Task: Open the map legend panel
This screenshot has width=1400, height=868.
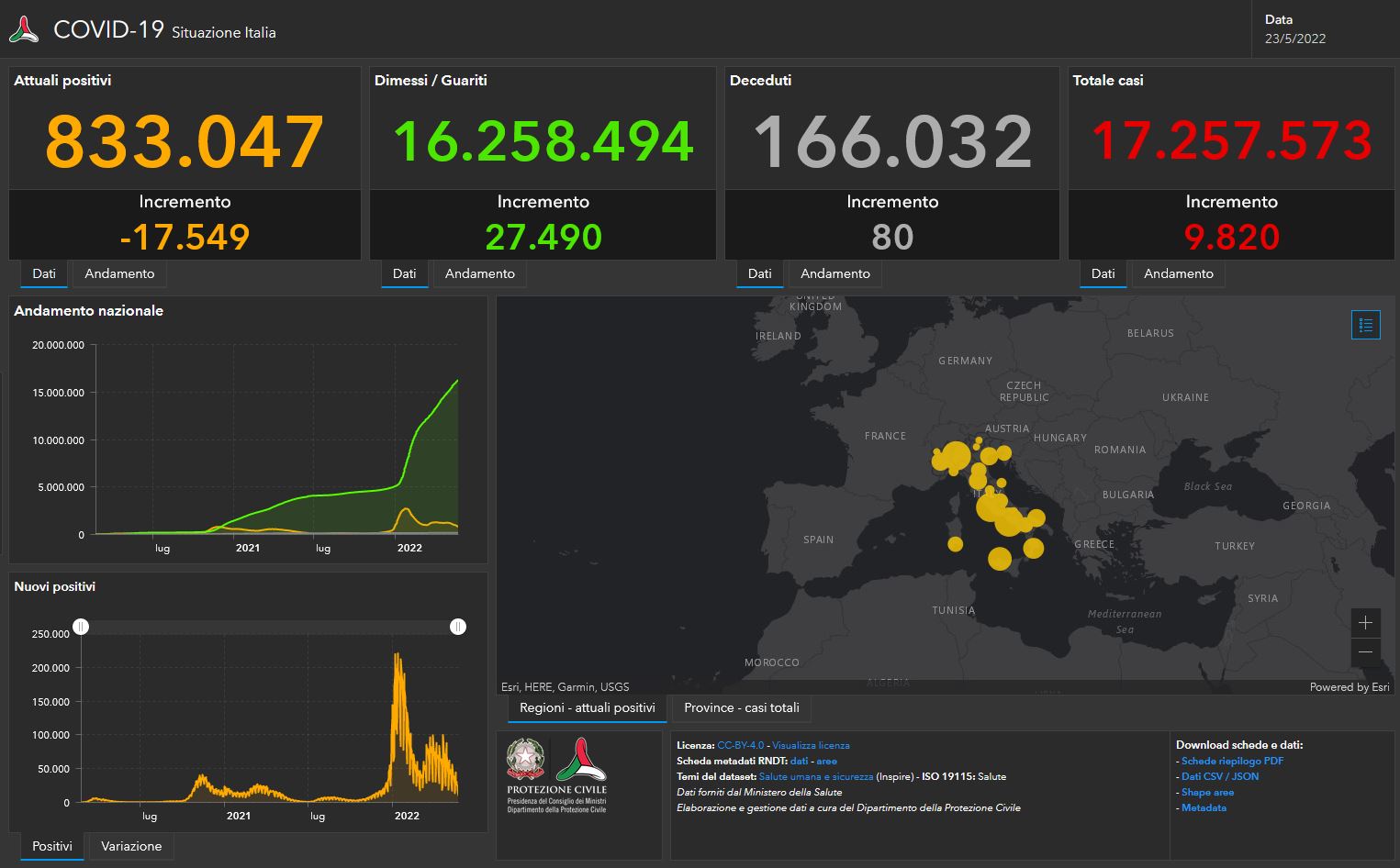Action: (x=1365, y=324)
